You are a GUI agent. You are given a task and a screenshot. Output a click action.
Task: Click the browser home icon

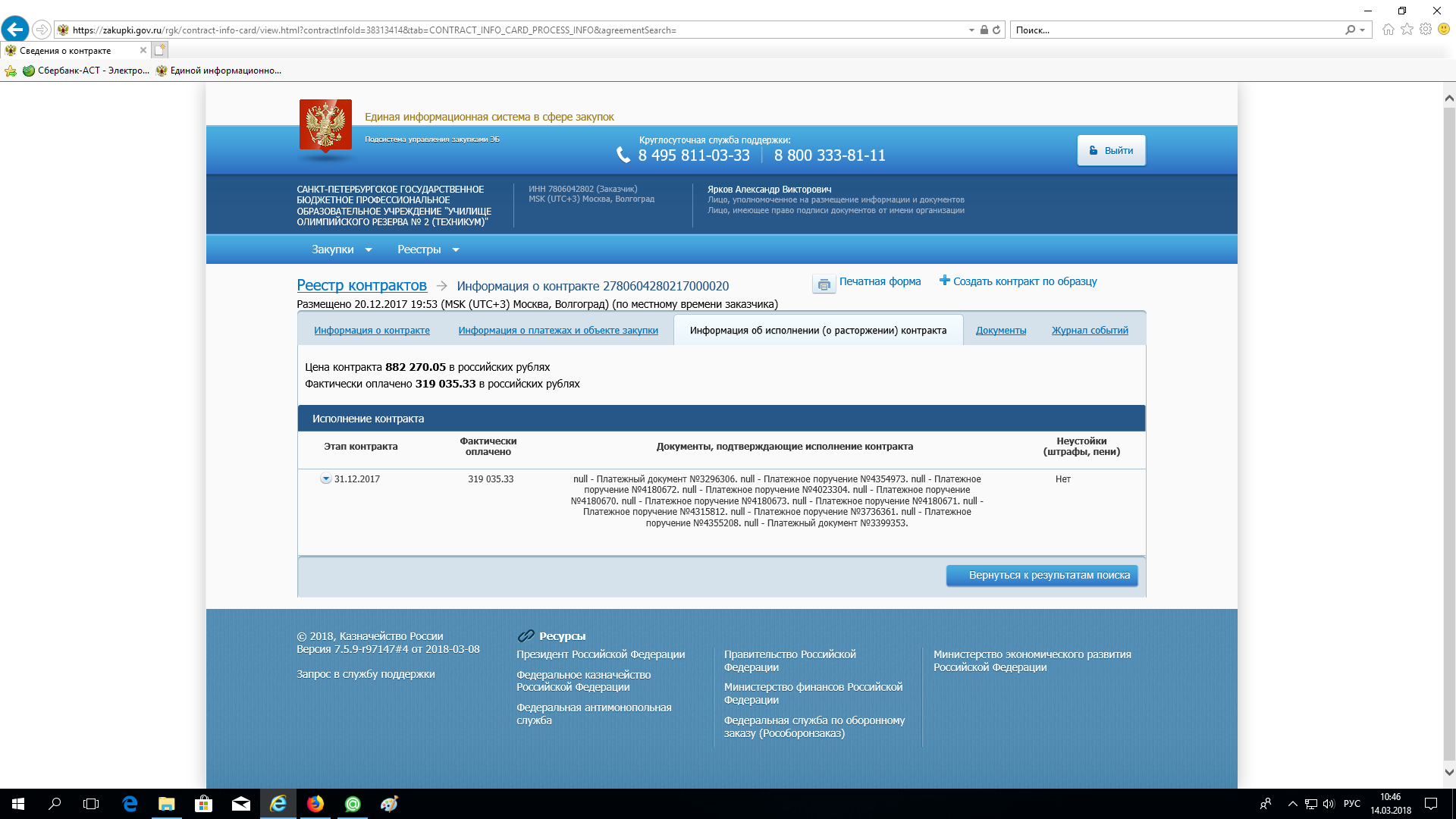(1388, 30)
